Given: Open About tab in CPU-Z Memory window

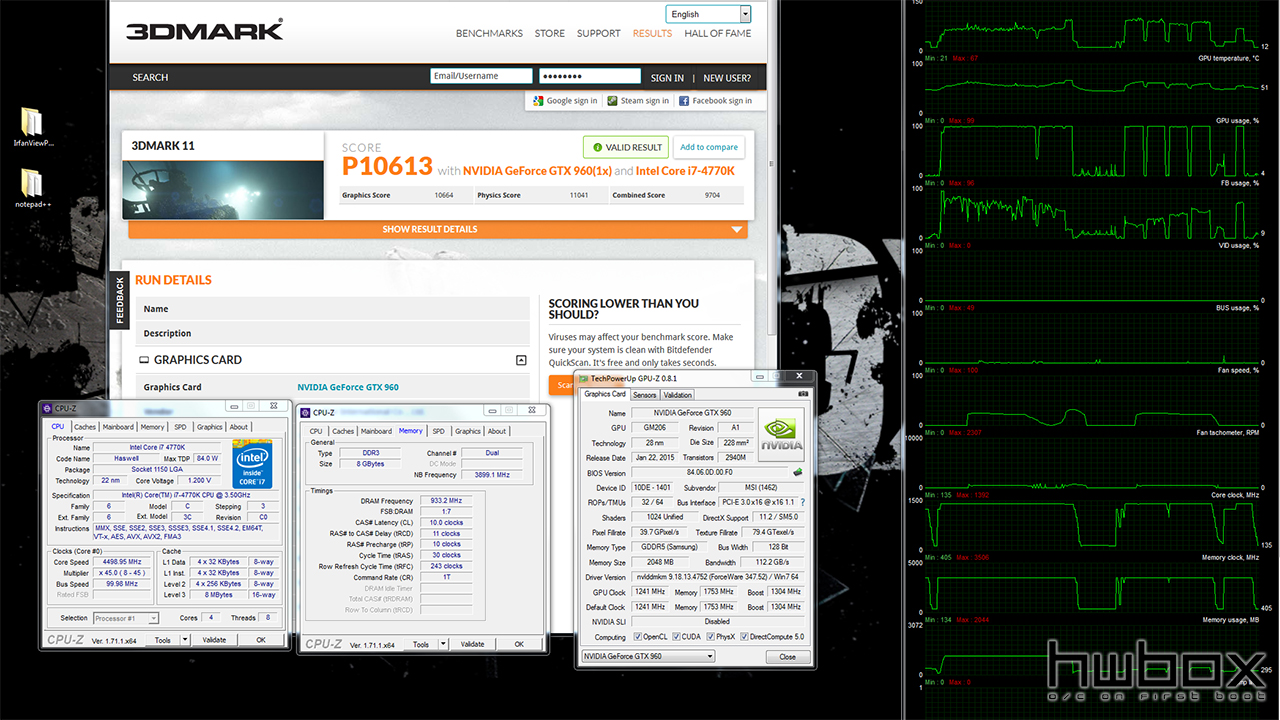Looking at the screenshot, I should [497, 431].
